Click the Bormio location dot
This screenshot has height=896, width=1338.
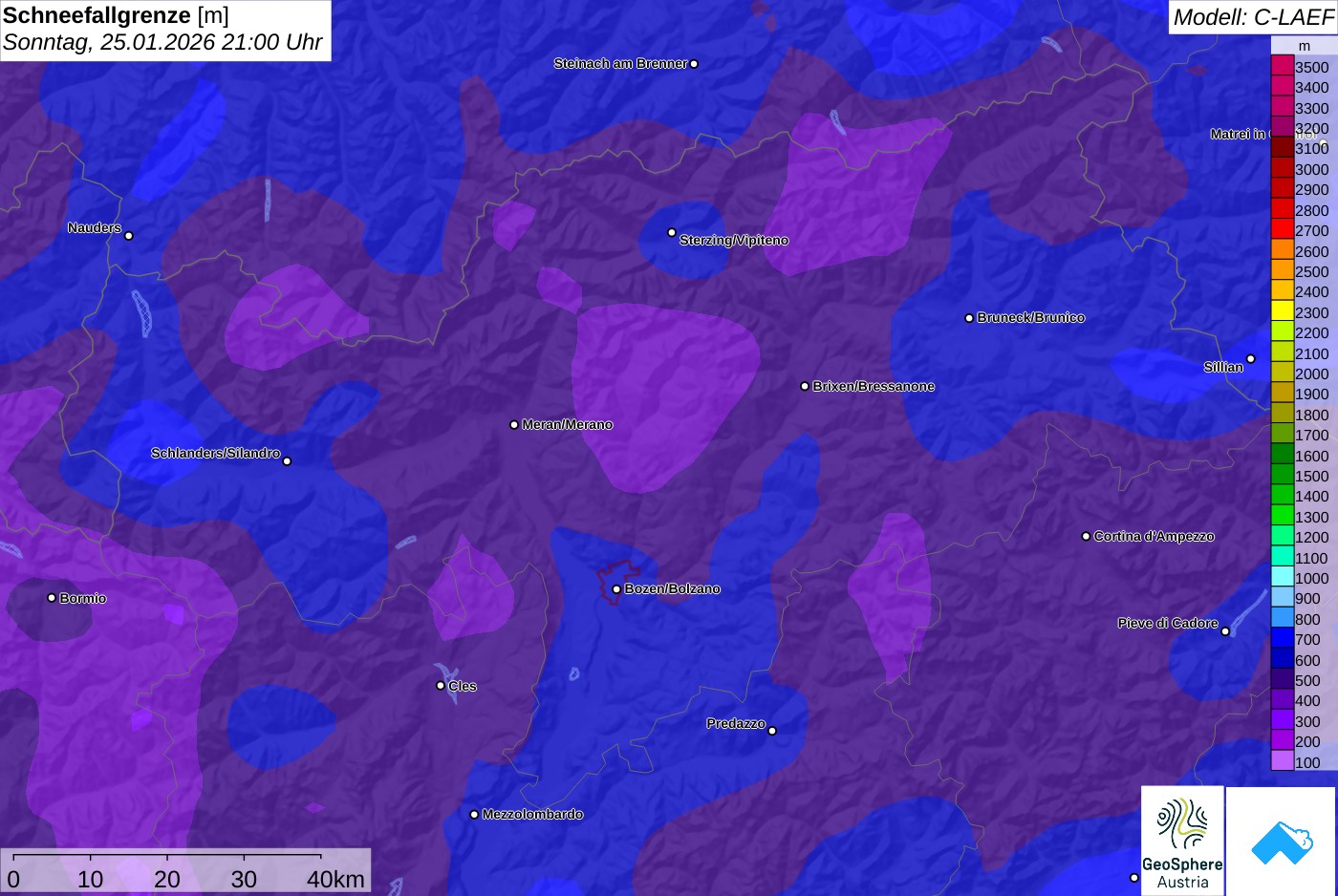(52, 598)
